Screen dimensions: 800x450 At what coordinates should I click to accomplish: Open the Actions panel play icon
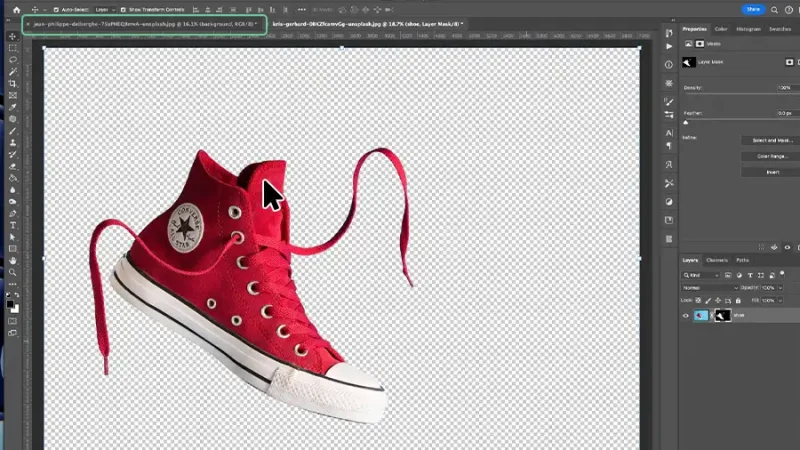669,46
